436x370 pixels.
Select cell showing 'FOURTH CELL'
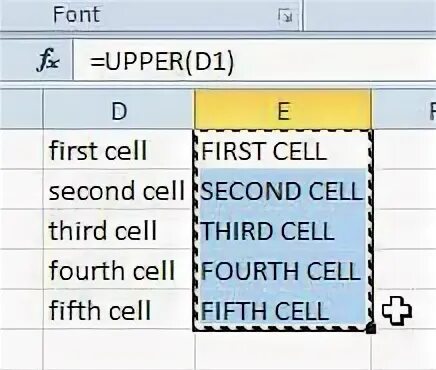pos(283,270)
